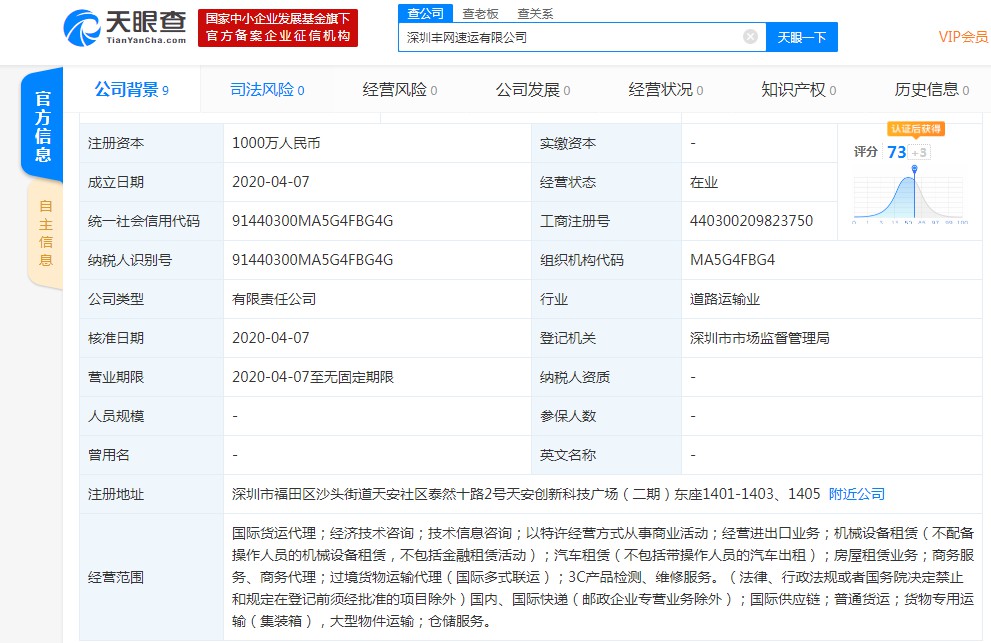Click the 纳税人识别号 label
The height and width of the screenshot is (643, 991).
tap(130, 260)
